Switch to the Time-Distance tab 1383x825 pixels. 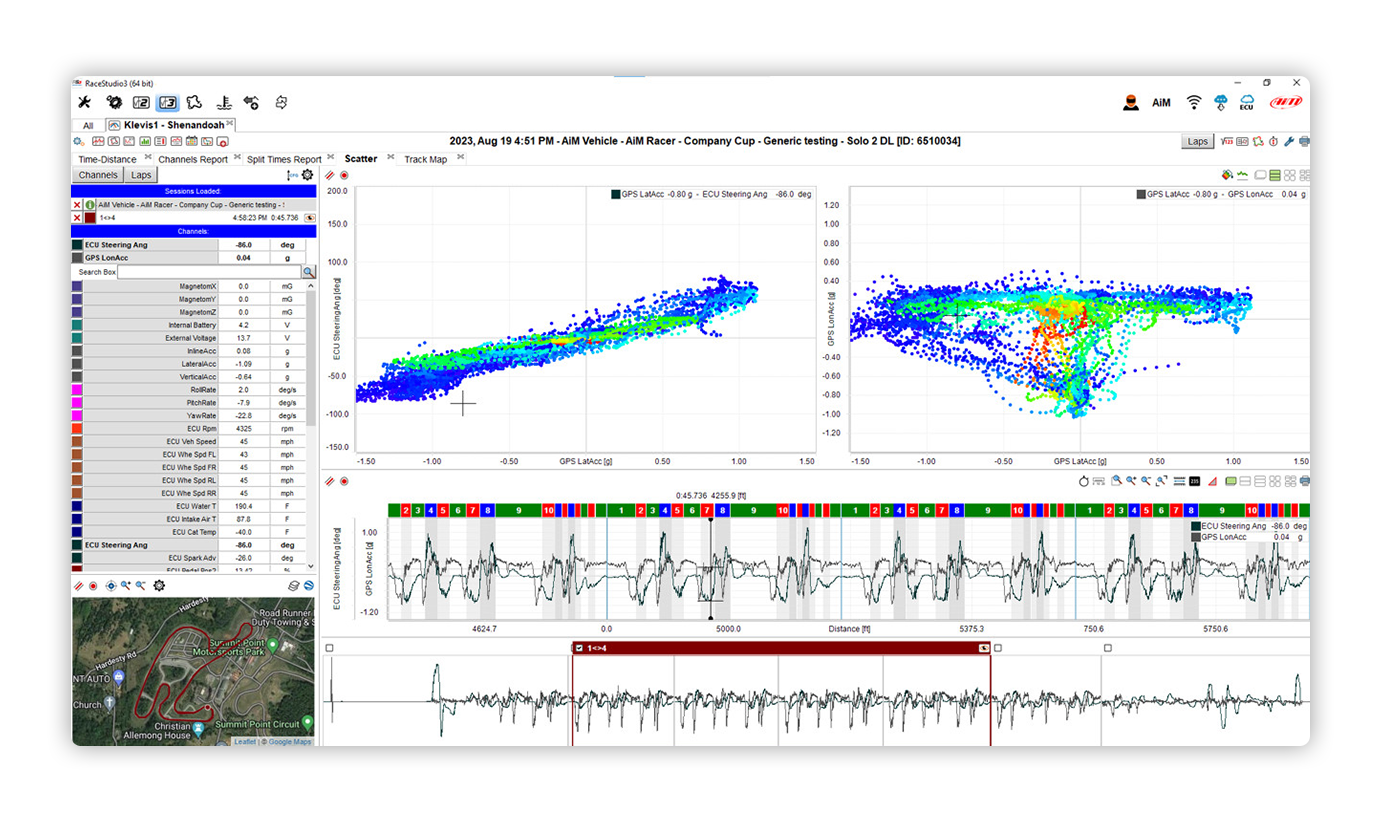[107, 159]
